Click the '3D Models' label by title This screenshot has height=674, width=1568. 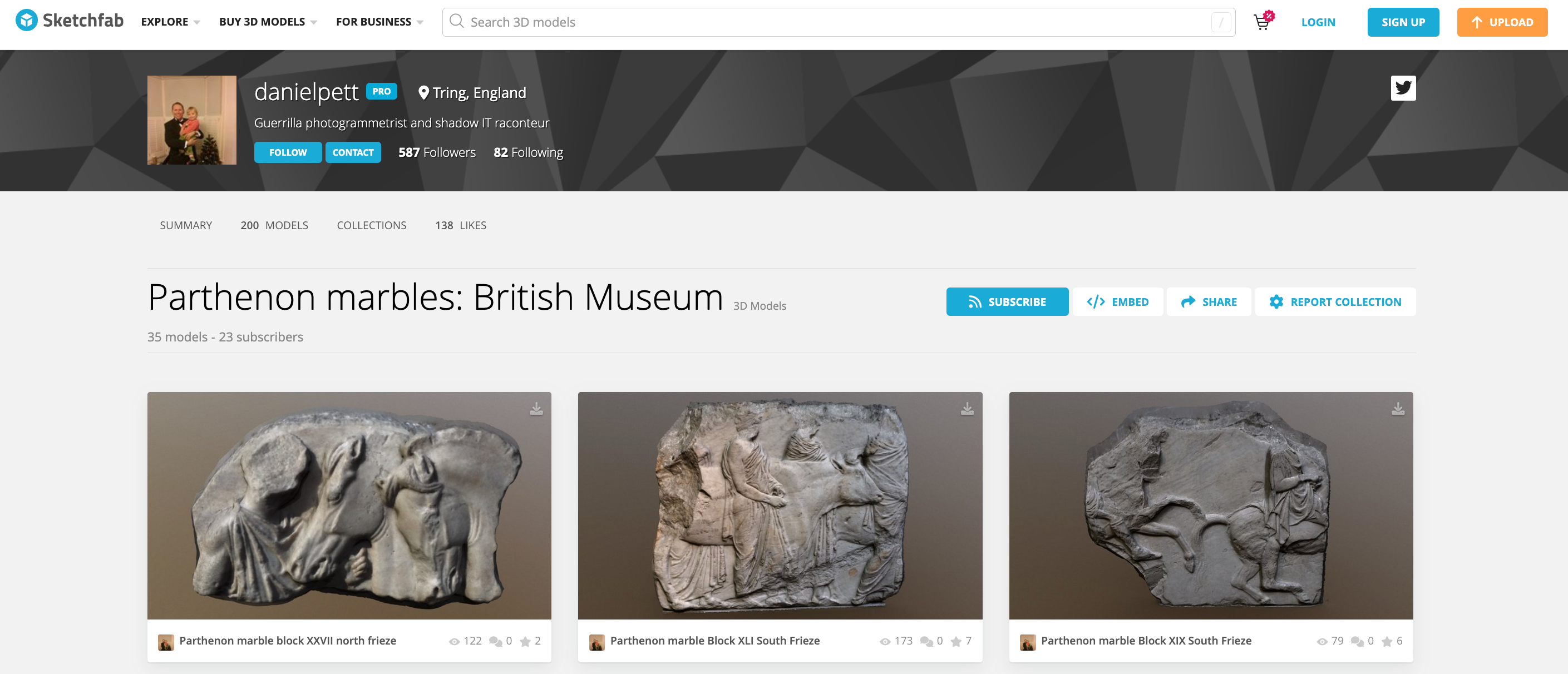(x=760, y=306)
